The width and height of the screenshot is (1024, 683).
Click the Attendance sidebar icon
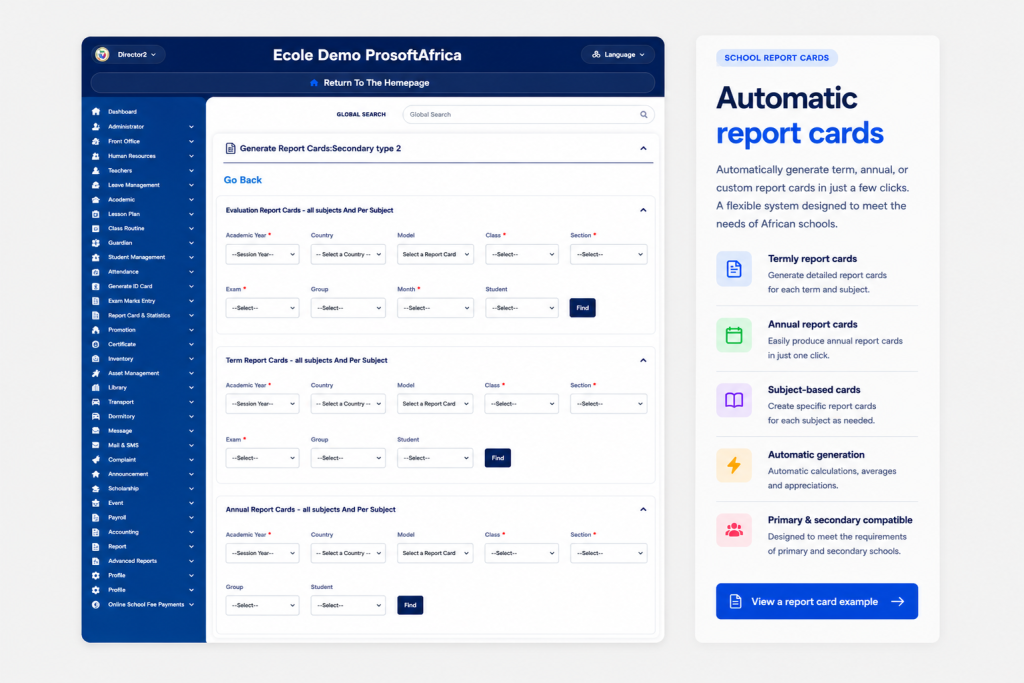(x=96, y=272)
